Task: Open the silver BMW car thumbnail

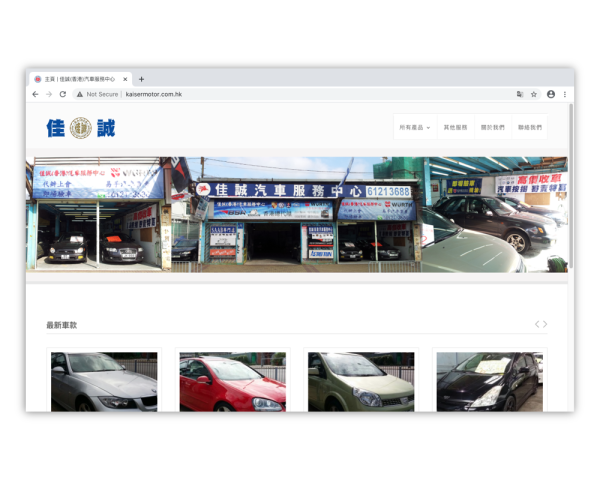Action: (x=104, y=382)
